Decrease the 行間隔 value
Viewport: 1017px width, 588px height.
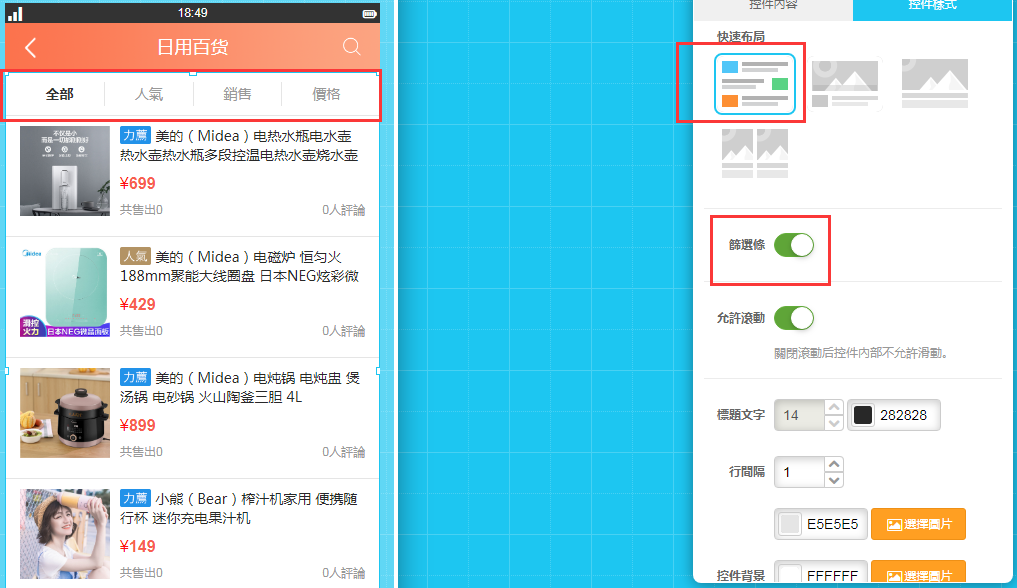click(834, 480)
